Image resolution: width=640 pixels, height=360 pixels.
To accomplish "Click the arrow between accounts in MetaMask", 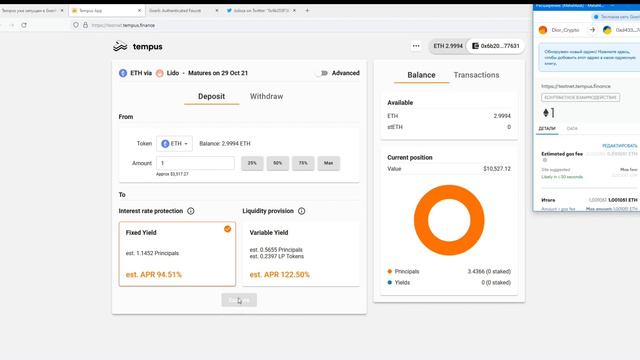I will tap(592, 30).
